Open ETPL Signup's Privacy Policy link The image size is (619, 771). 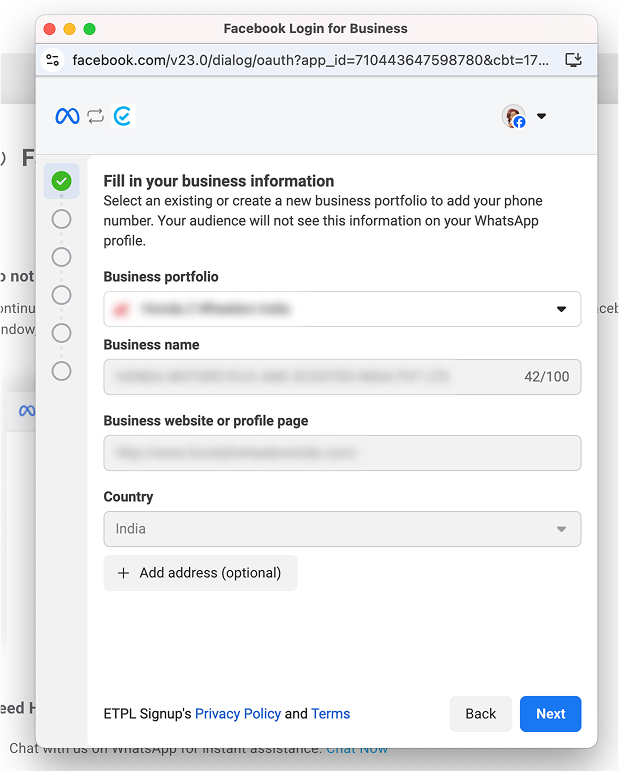tap(238, 714)
